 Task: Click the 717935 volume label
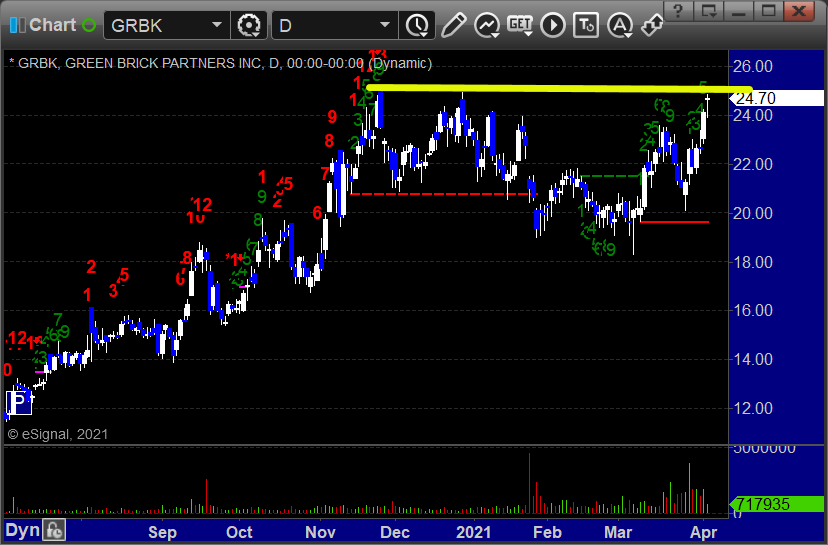[776, 504]
